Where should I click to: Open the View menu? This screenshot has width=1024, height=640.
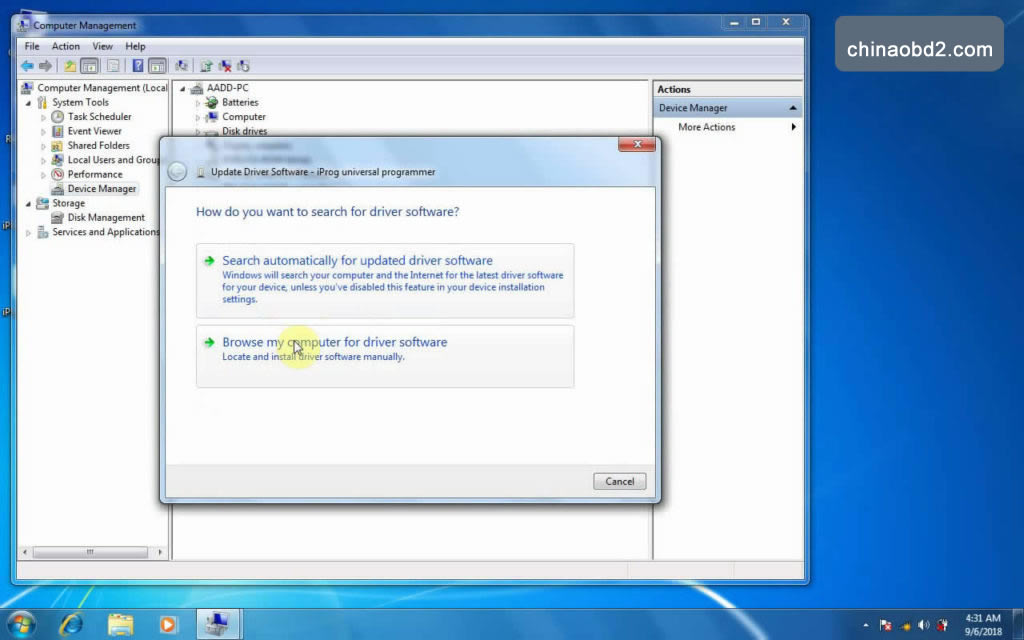pos(103,46)
